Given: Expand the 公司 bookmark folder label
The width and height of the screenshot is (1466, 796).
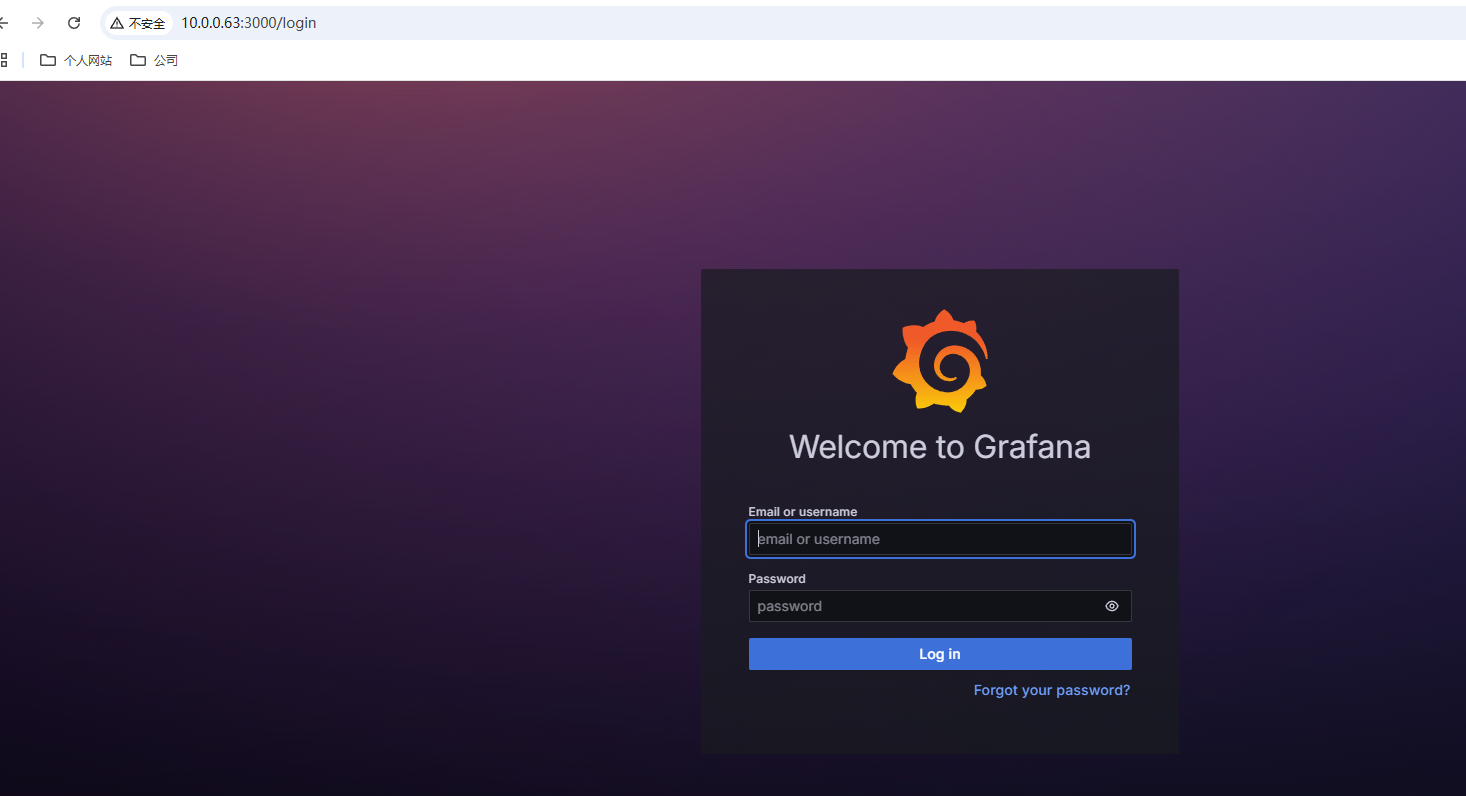Looking at the screenshot, I should coord(166,61).
